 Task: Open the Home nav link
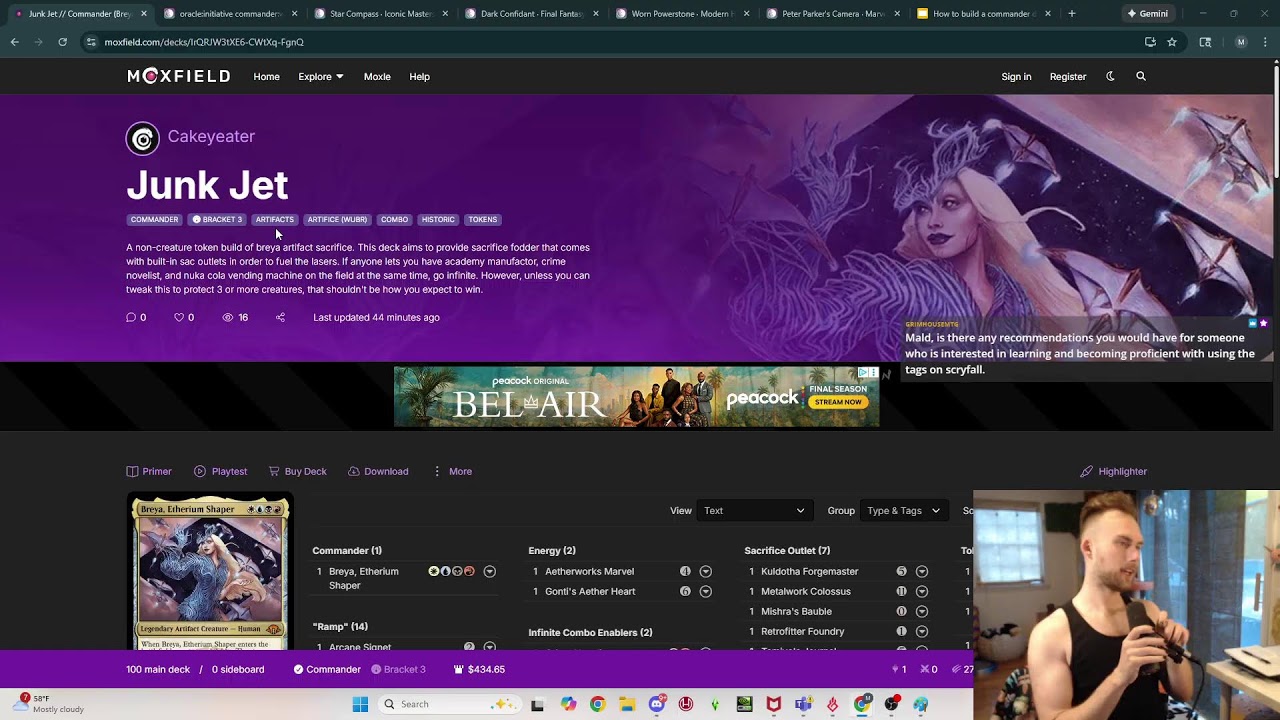pos(266,76)
